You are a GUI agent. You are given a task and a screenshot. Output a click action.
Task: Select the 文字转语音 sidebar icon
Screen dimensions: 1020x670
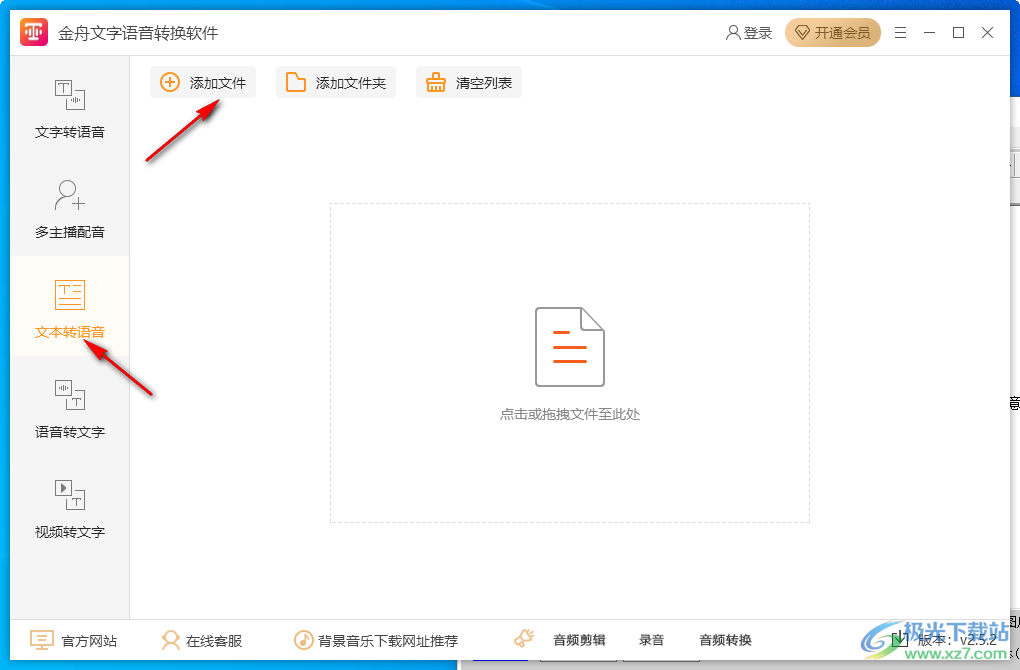(68, 110)
